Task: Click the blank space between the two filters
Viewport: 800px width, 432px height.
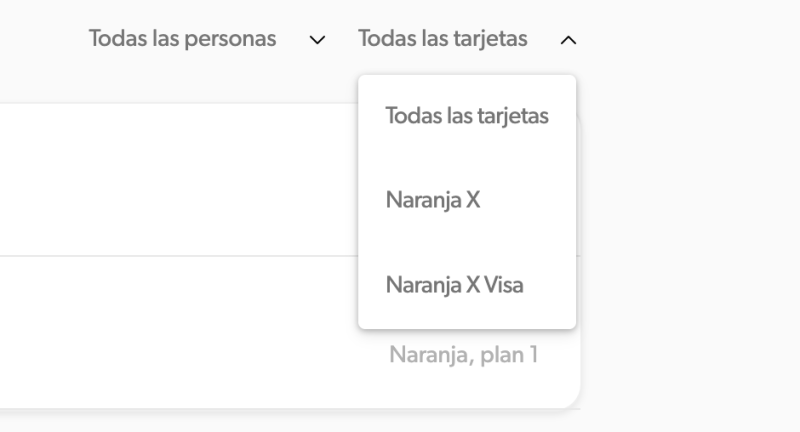Action: click(342, 39)
